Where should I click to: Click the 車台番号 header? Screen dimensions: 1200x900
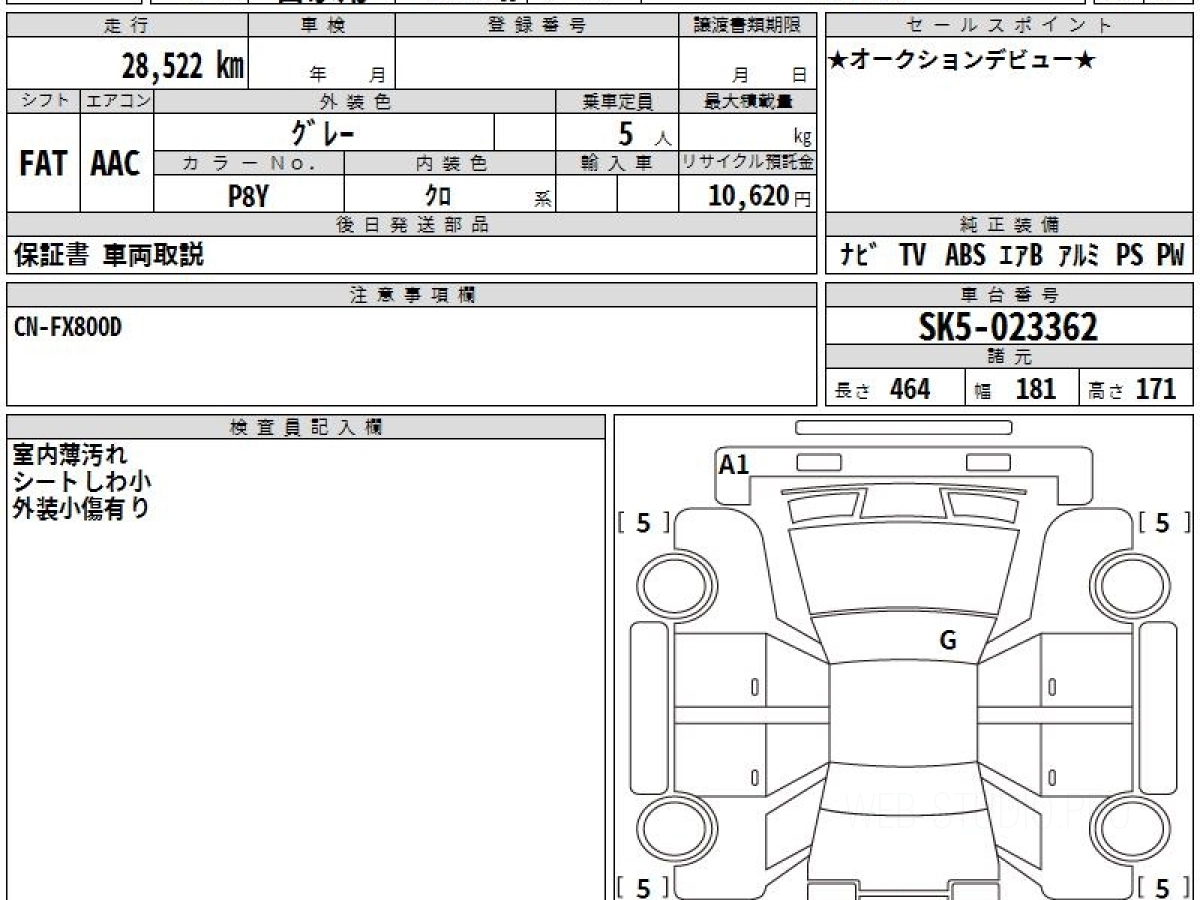click(1010, 295)
